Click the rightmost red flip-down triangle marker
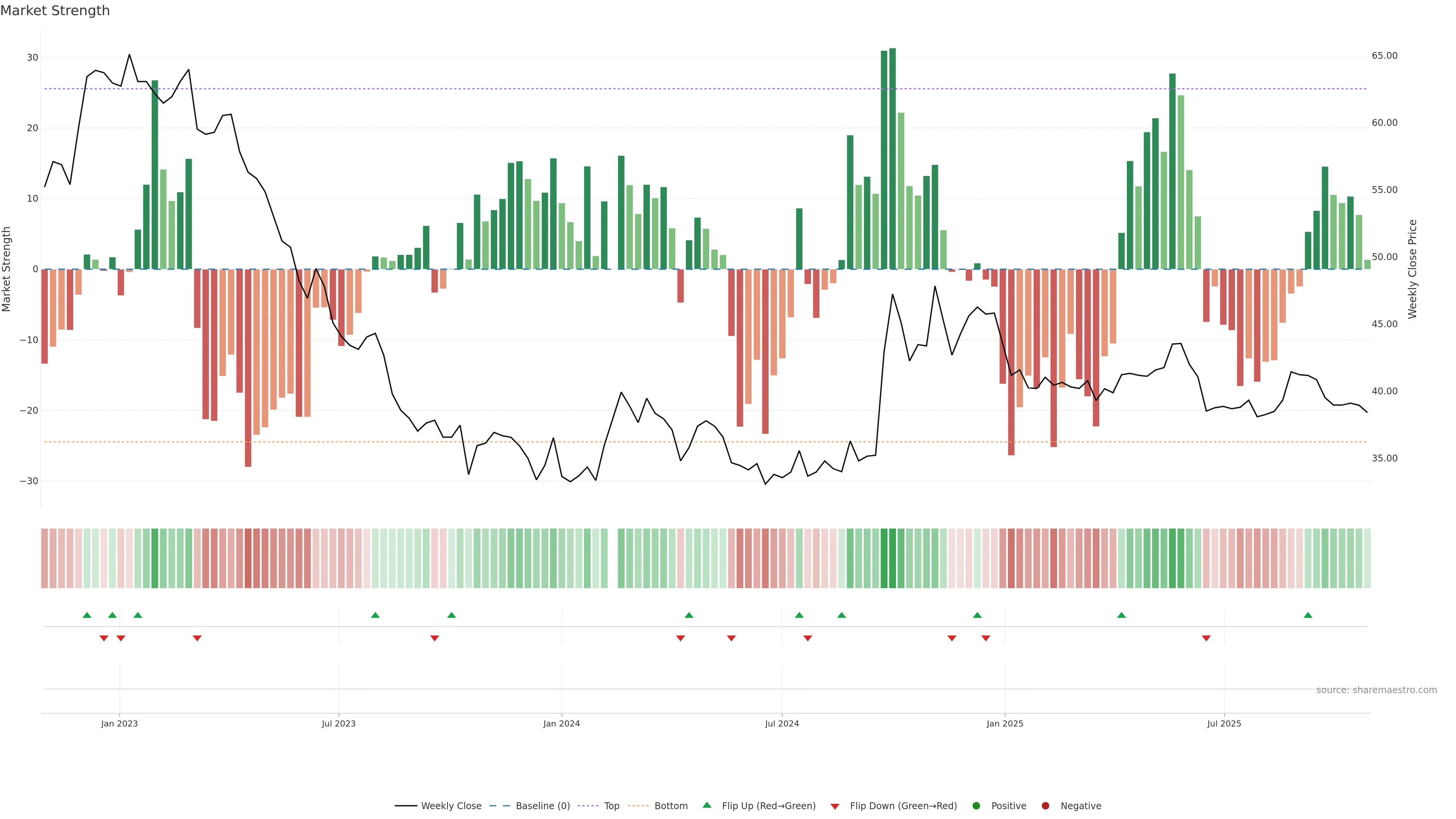This screenshot has width=1456, height=819. click(x=1206, y=638)
